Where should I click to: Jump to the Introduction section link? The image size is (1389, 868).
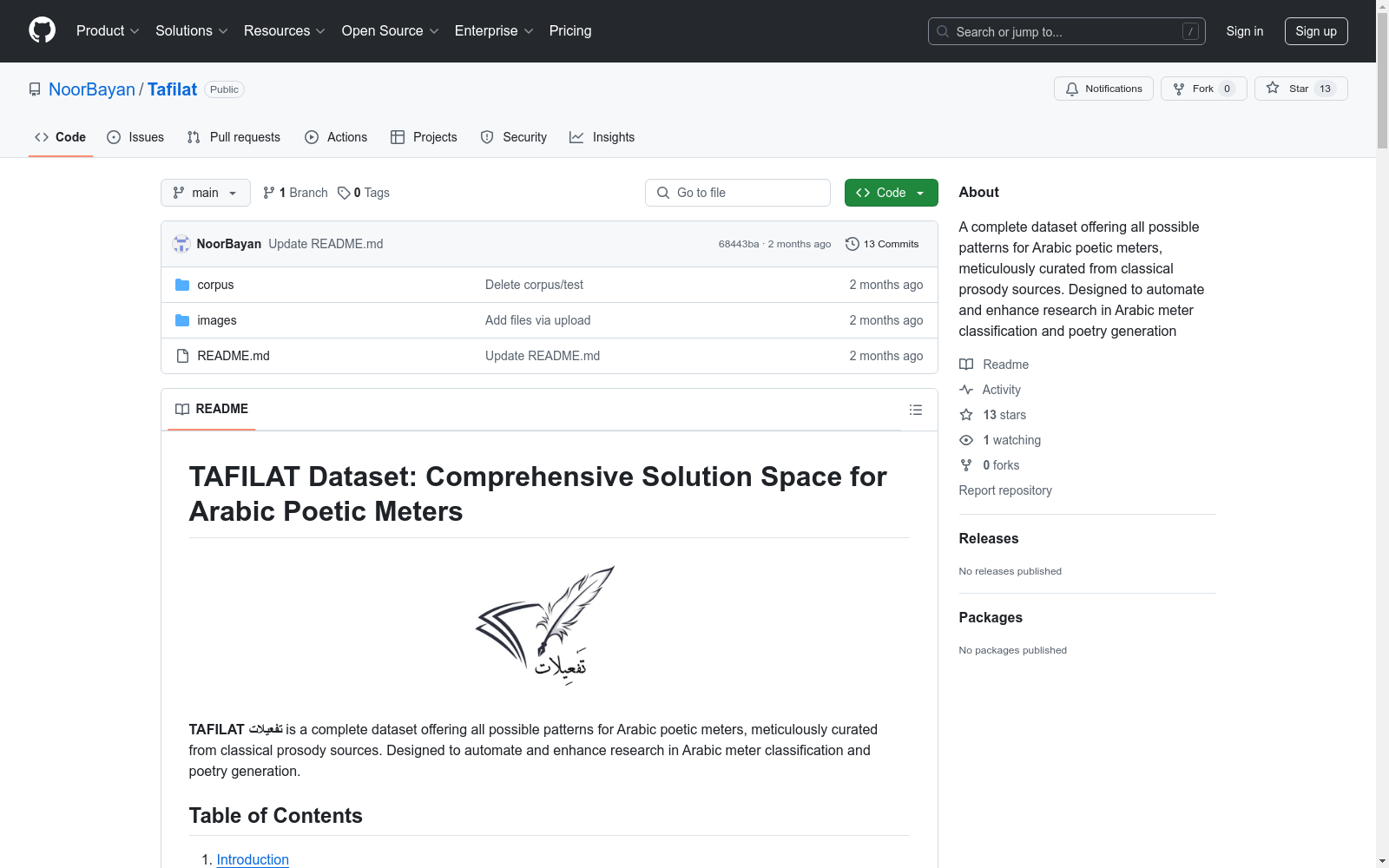tap(253, 859)
